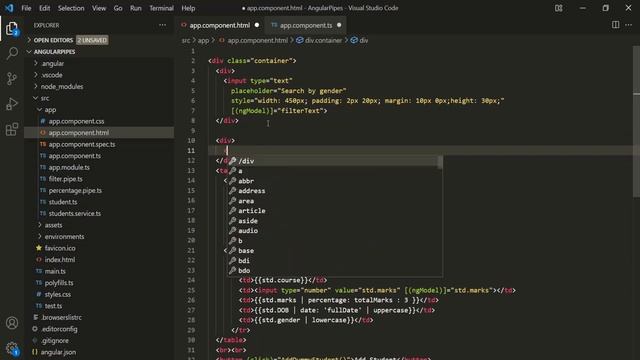
Task: Select app.component.html in the explorer
Action: coord(99,133)
